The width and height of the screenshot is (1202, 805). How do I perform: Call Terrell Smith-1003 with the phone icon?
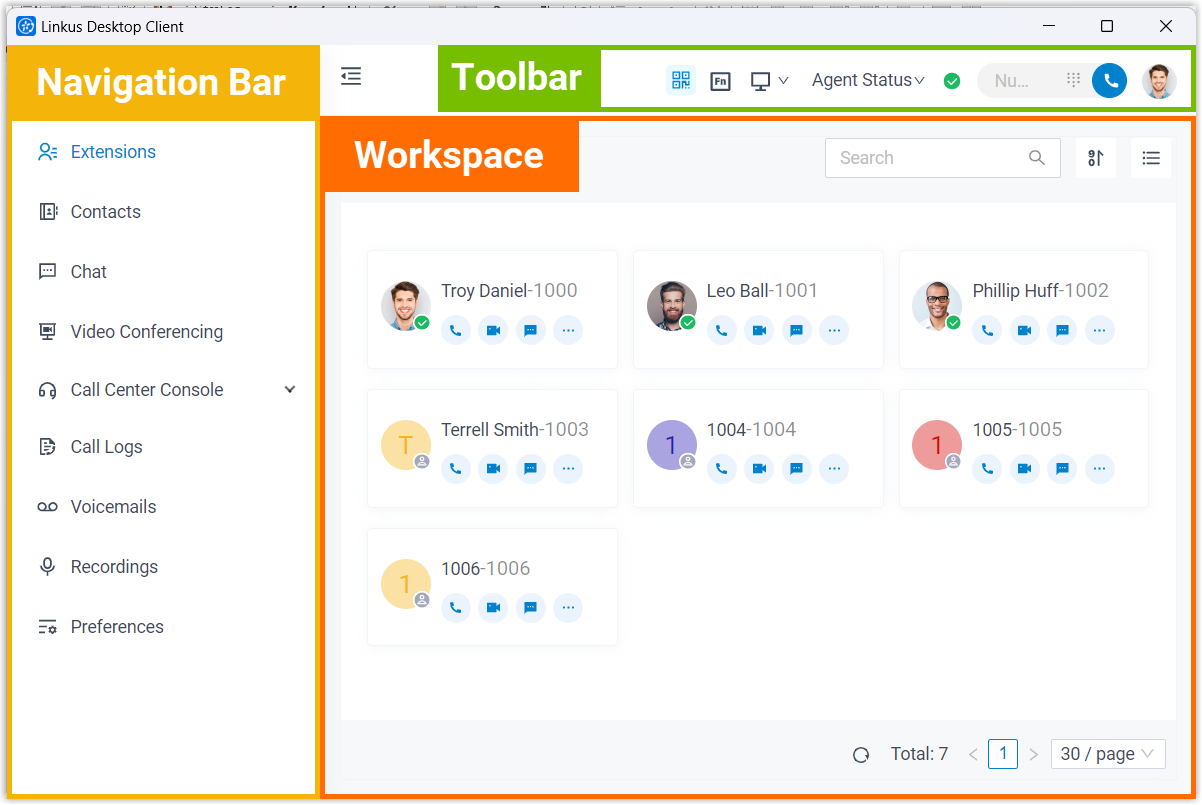click(x=456, y=468)
